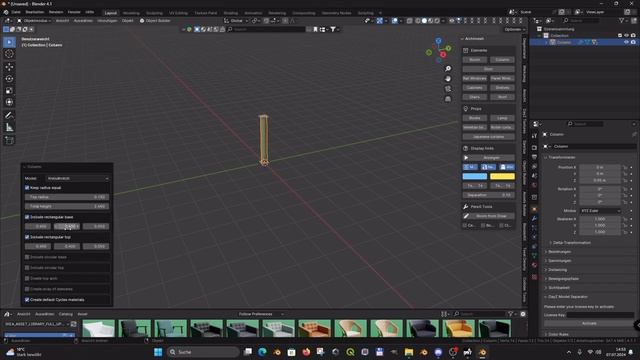Switch to Modeling workspace tab
This screenshot has width=640, height=360.
point(131,13)
